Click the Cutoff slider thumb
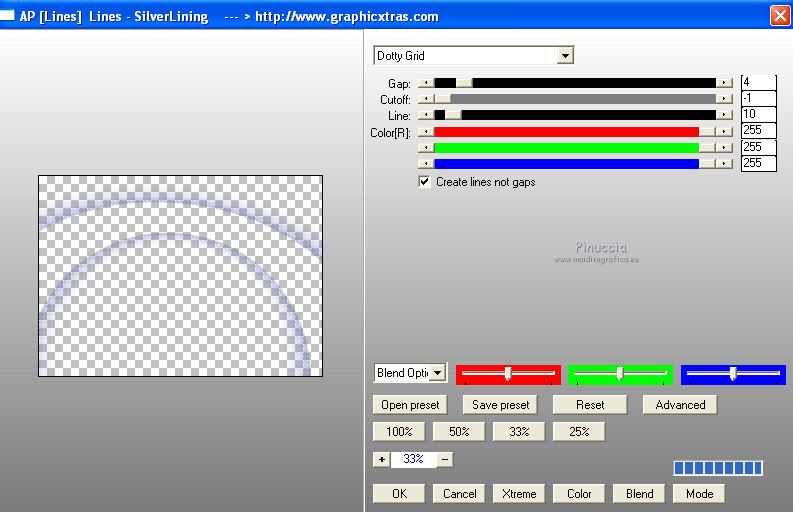793x512 pixels. pyautogui.click(x=443, y=99)
